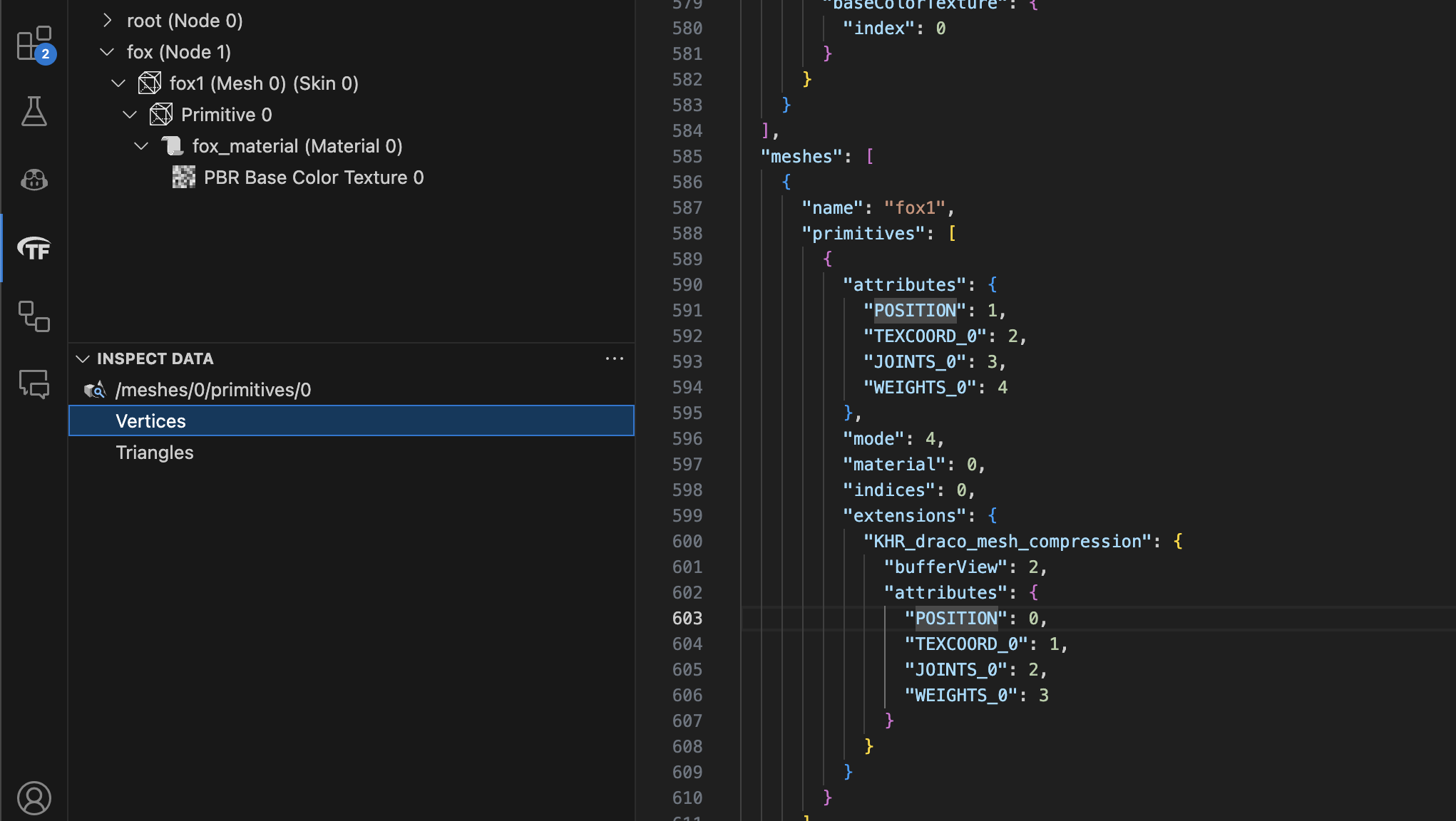Click PBR Base Color Texture 0 thumbnail
The height and width of the screenshot is (821, 1456).
pyautogui.click(x=183, y=177)
